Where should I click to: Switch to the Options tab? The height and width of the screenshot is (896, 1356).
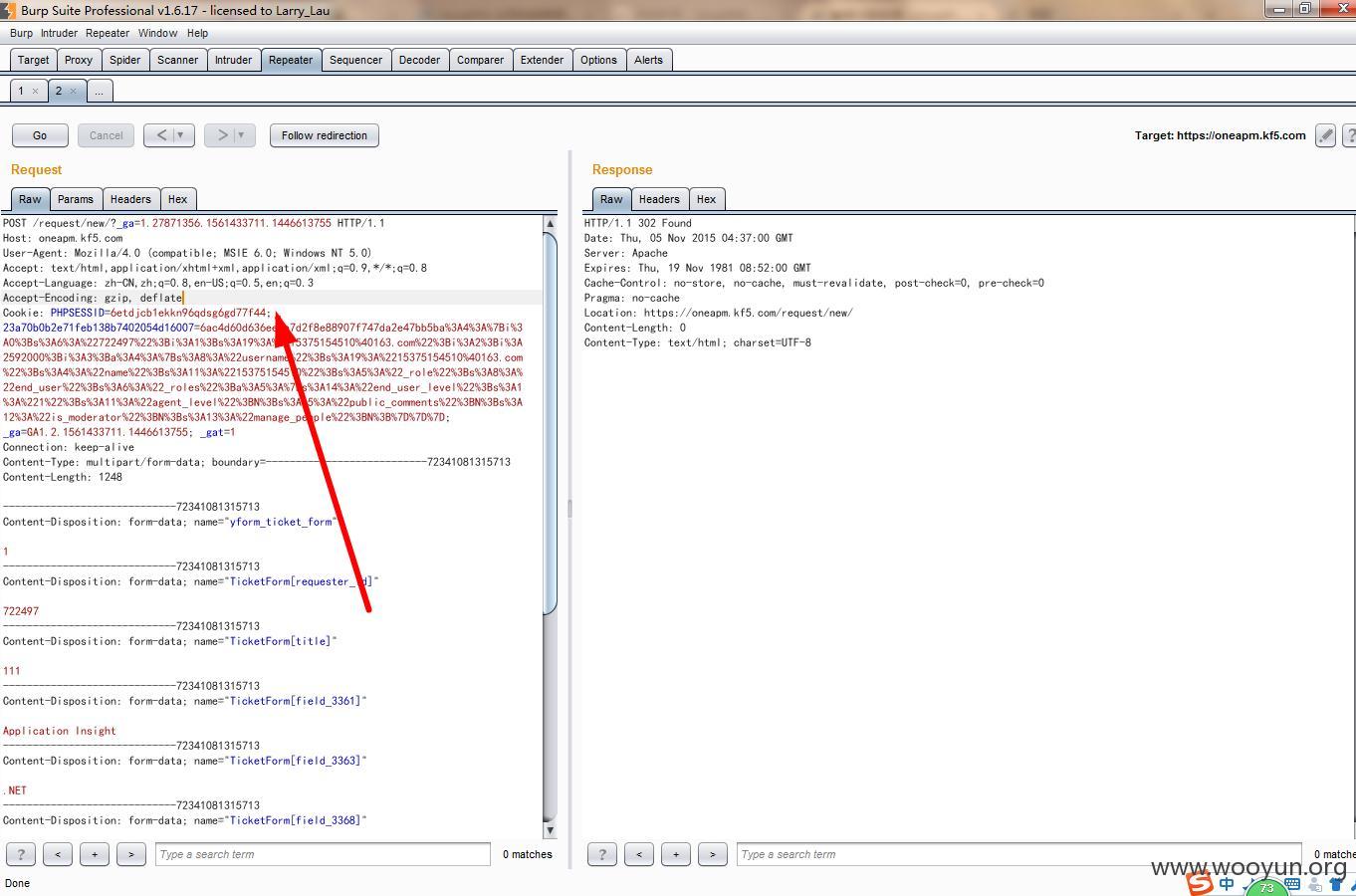[598, 60]
